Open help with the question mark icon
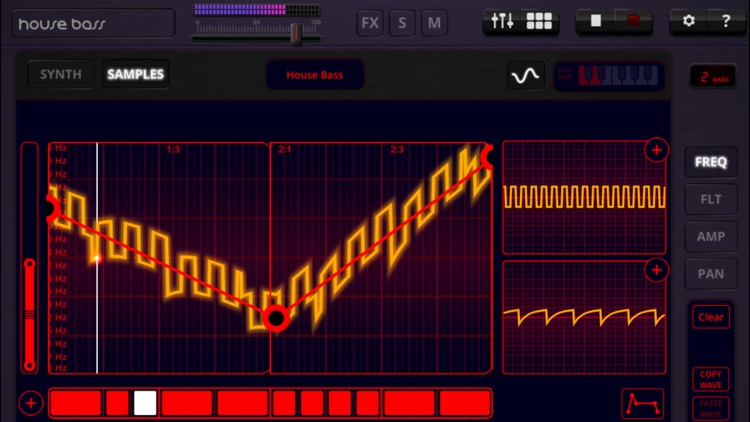 click(726, 21)
